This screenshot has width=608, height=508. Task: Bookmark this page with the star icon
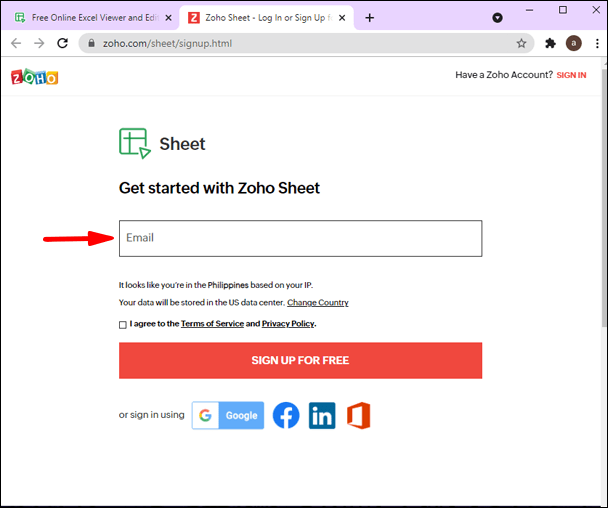[x=521, y=43]
